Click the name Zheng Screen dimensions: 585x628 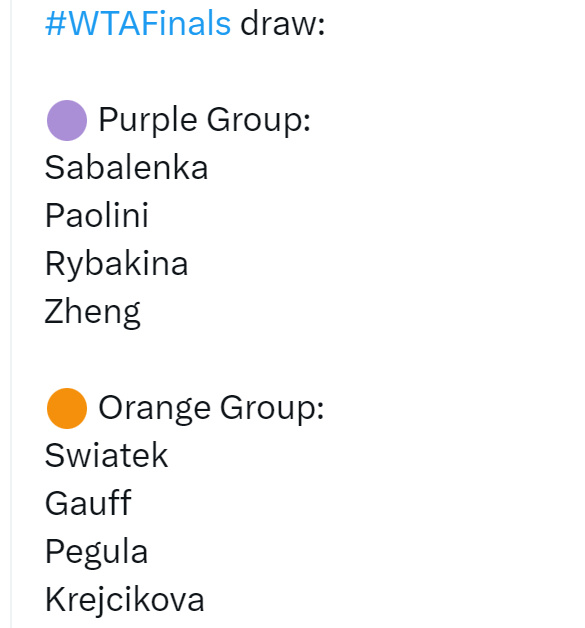point(92,312)
